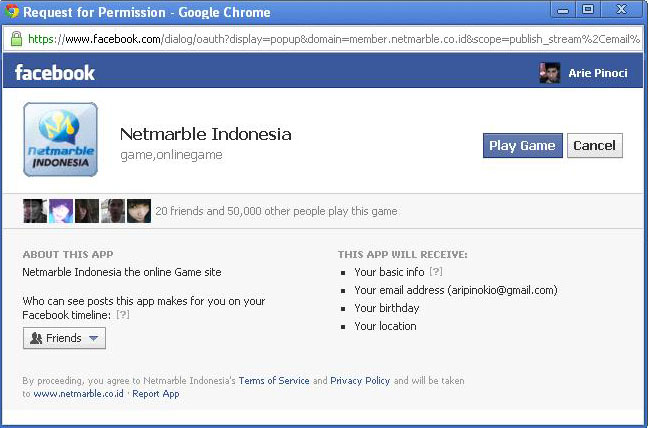The height and width of the screenshot is (428, 648).
Task: Click the first friend avatar thumbnail
Action: pos(35,211)
